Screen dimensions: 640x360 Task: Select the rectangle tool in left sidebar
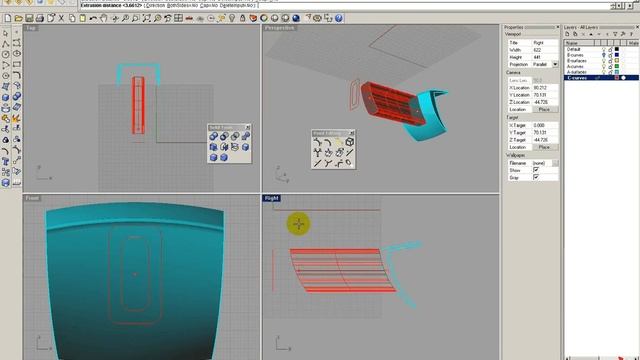coord(16,65)
